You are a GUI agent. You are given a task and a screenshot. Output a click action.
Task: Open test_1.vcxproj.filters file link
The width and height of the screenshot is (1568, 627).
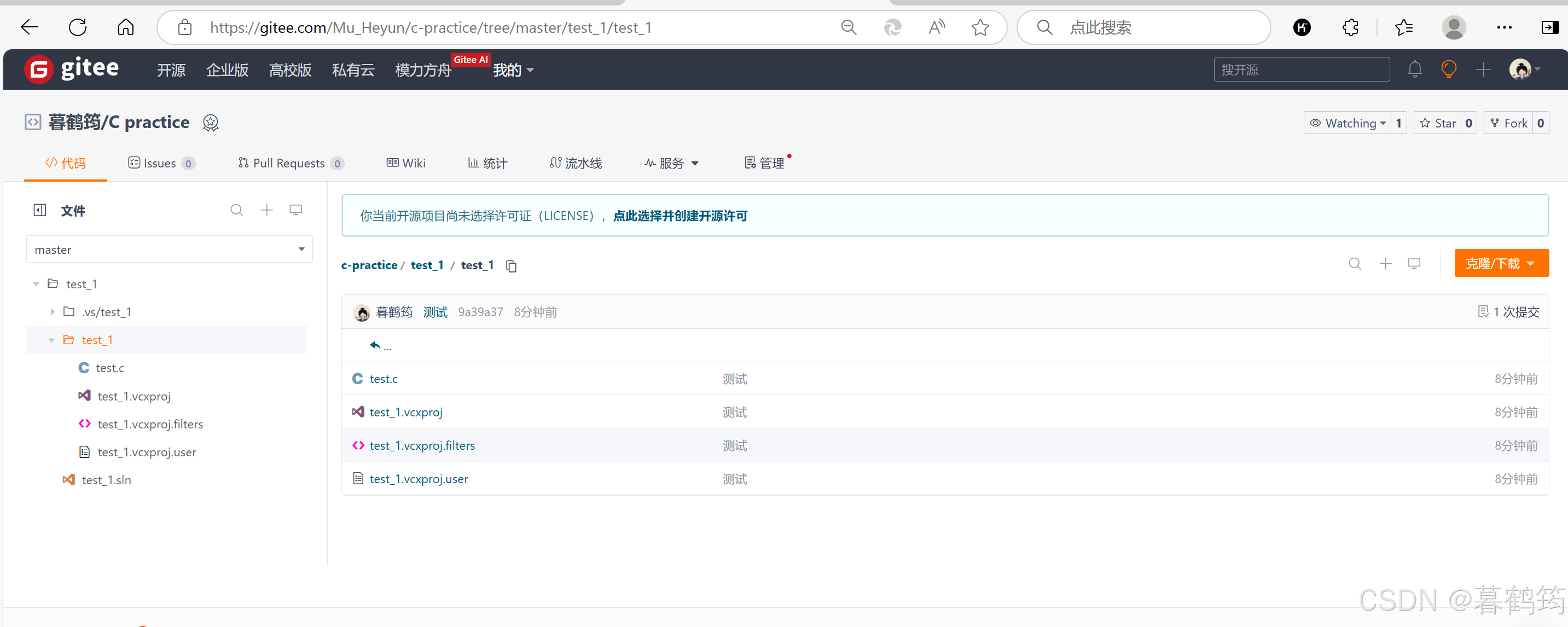pyautogui.click(x=422, y=445)
